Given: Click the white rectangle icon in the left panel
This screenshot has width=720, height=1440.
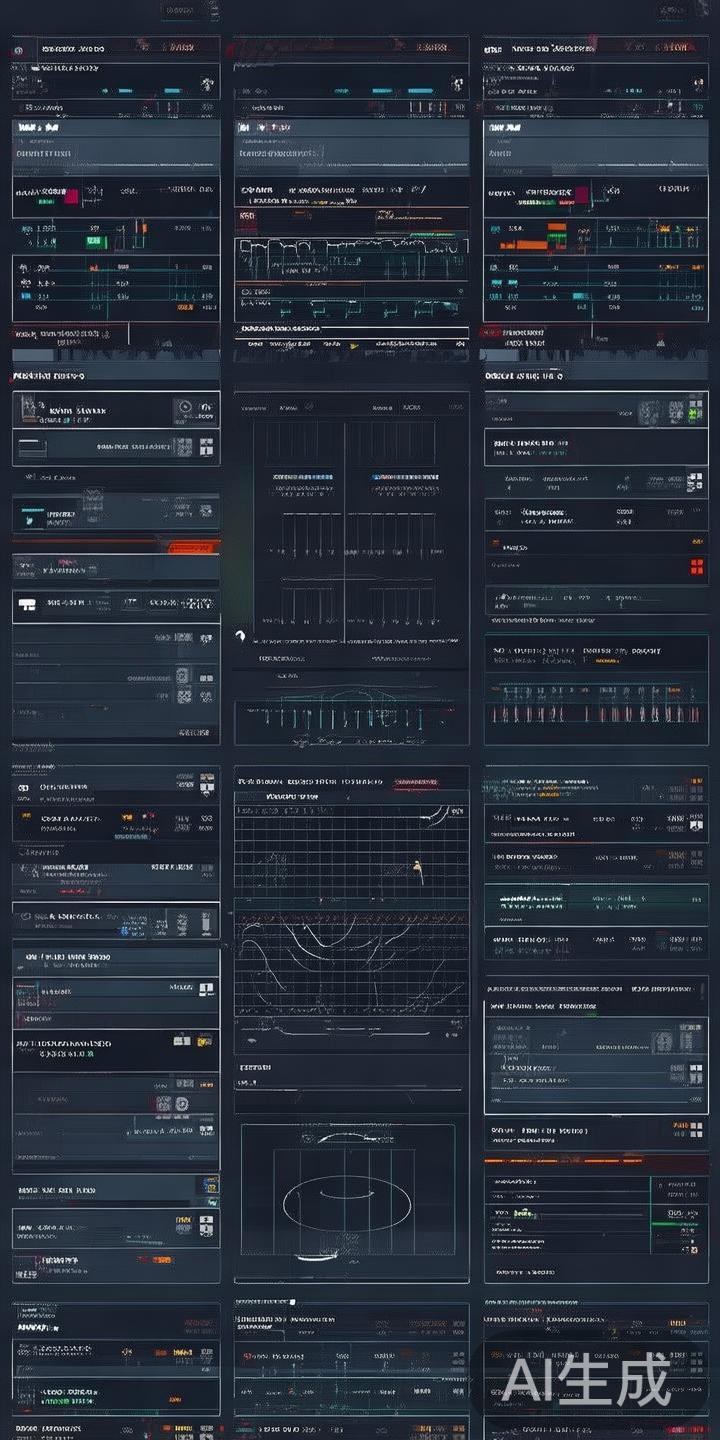Looking at the screenshot, I should click(x=27, y=604).
